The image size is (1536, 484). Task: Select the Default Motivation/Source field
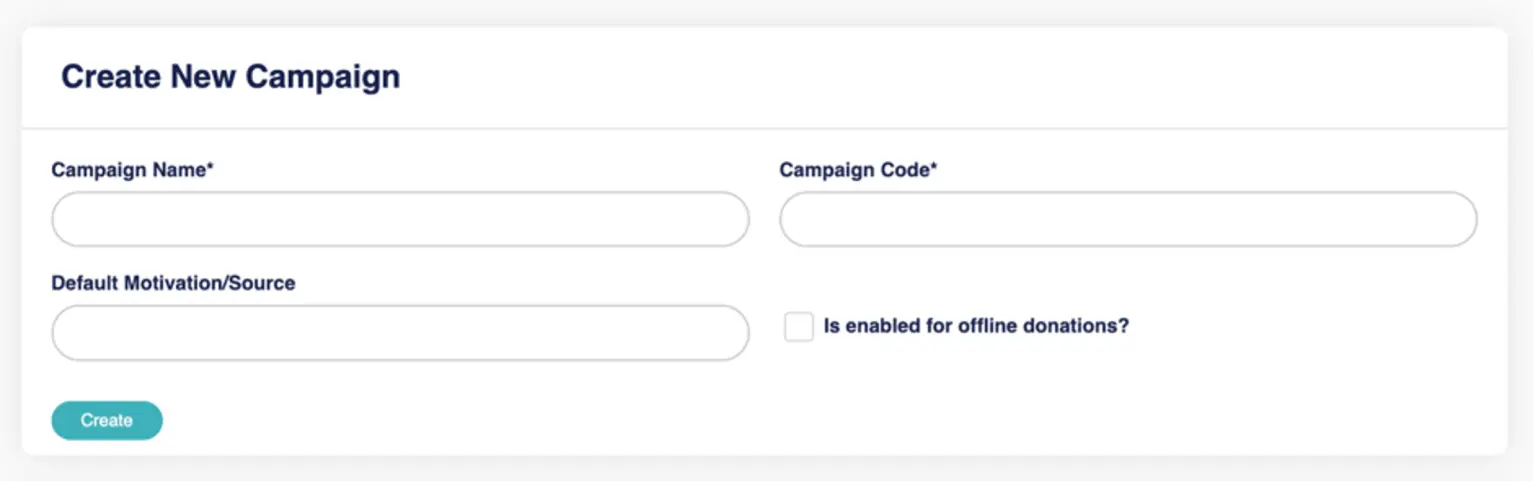coord(400,332)
